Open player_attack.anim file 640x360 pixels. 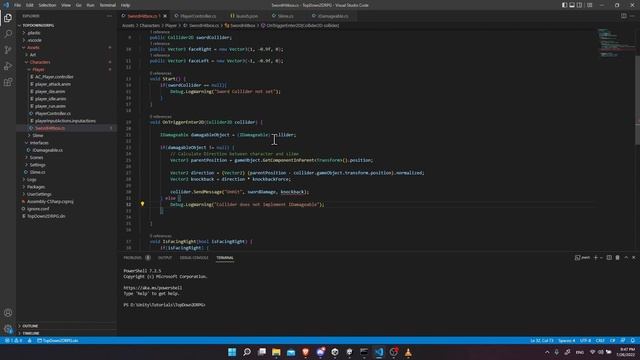click(x=67, y=84)
